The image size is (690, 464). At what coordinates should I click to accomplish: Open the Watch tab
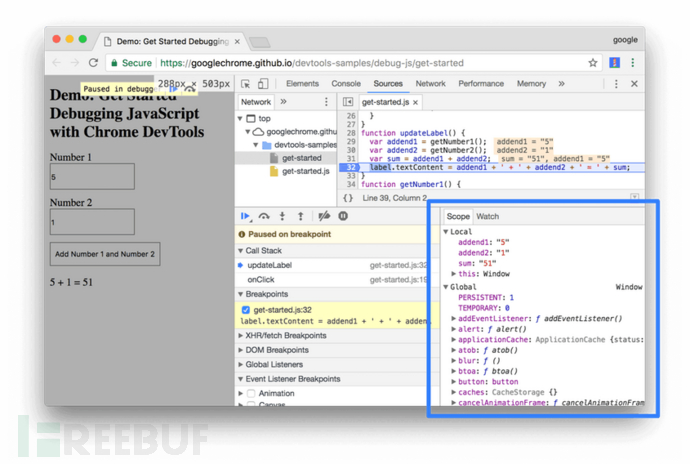(x=487, y=217)
